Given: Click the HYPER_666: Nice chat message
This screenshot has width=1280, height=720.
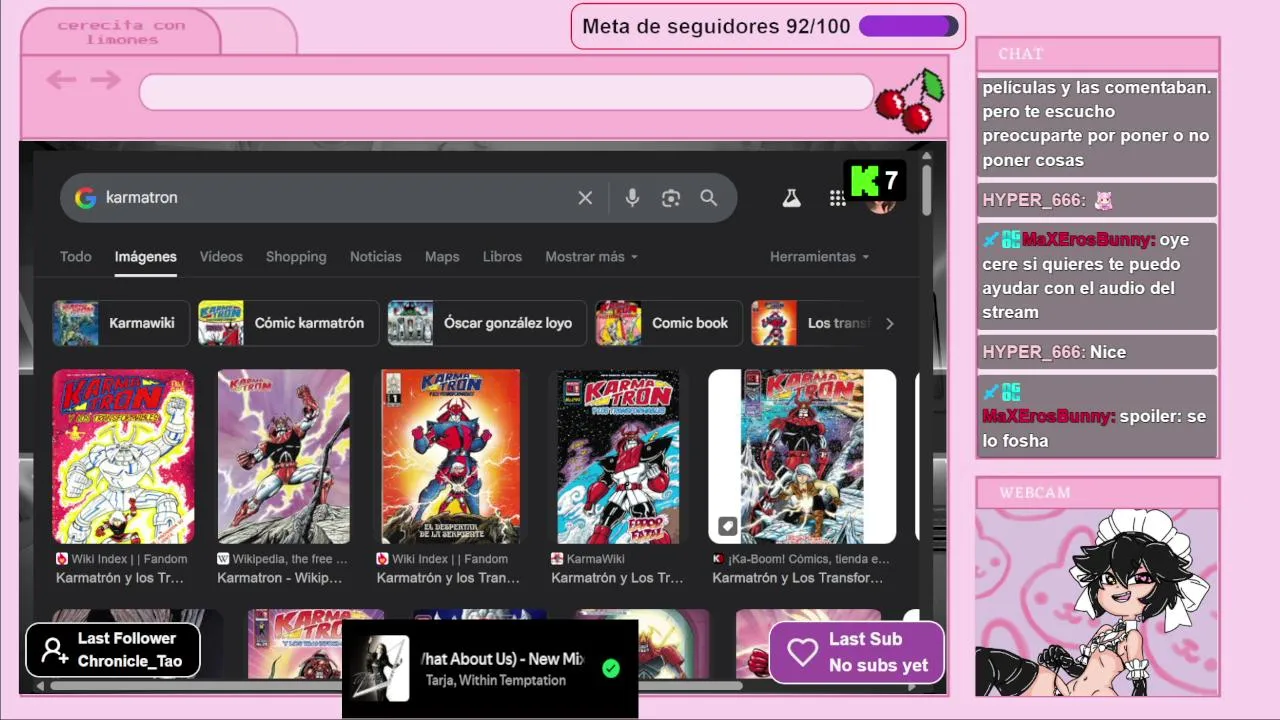Looking at the screenshot, I should tap(1097, 352).
